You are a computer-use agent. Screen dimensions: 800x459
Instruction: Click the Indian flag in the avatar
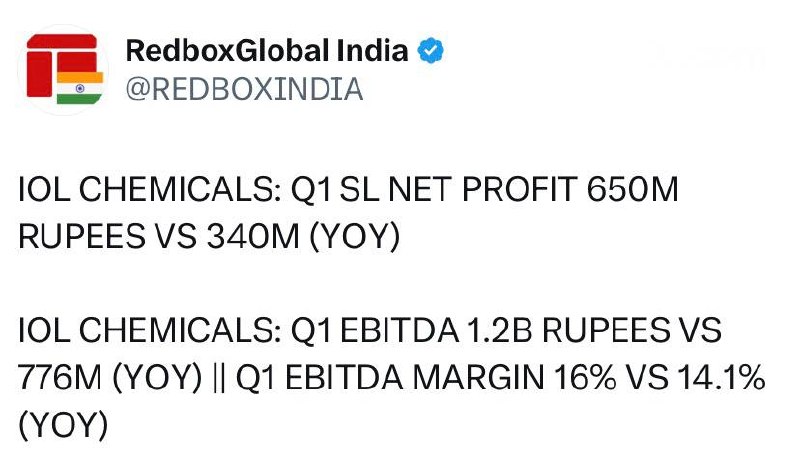point(80,88)
